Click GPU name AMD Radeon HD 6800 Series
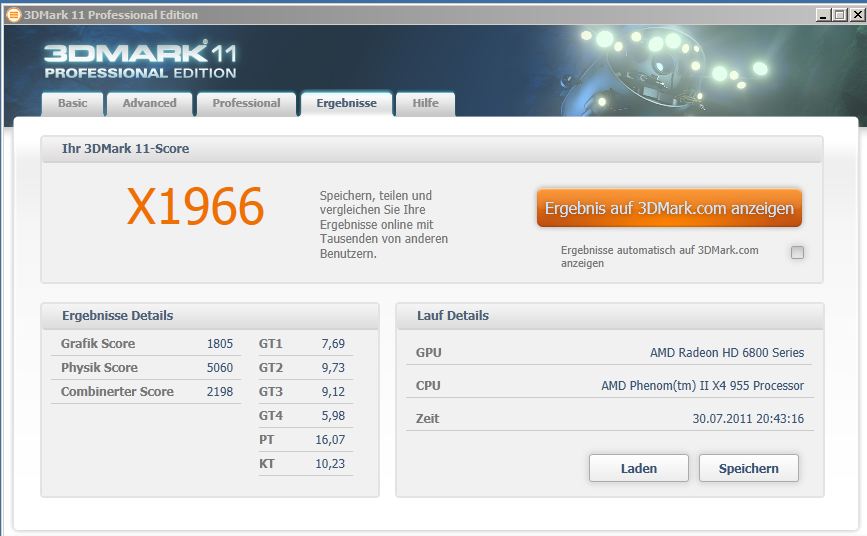The width and height of the screenshot is (867, 536). pos(727,352)
